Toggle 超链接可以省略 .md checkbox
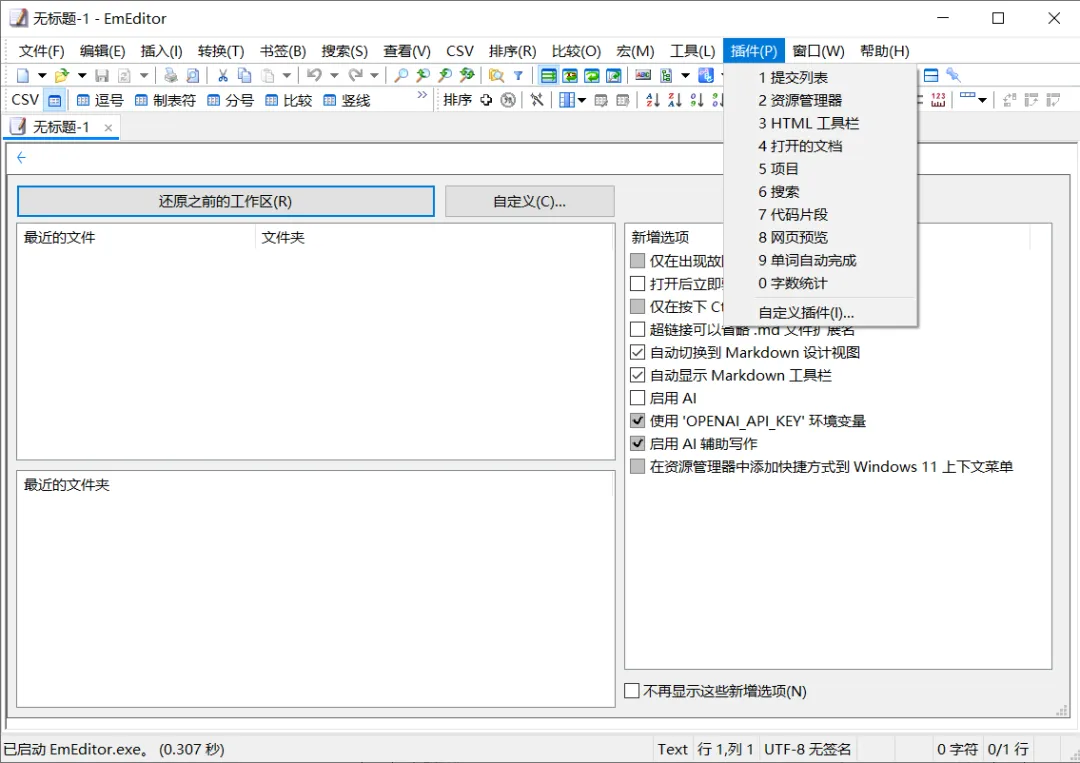Image resolution: width=1080 pixels, height=763 pixels. coord(637,329)
